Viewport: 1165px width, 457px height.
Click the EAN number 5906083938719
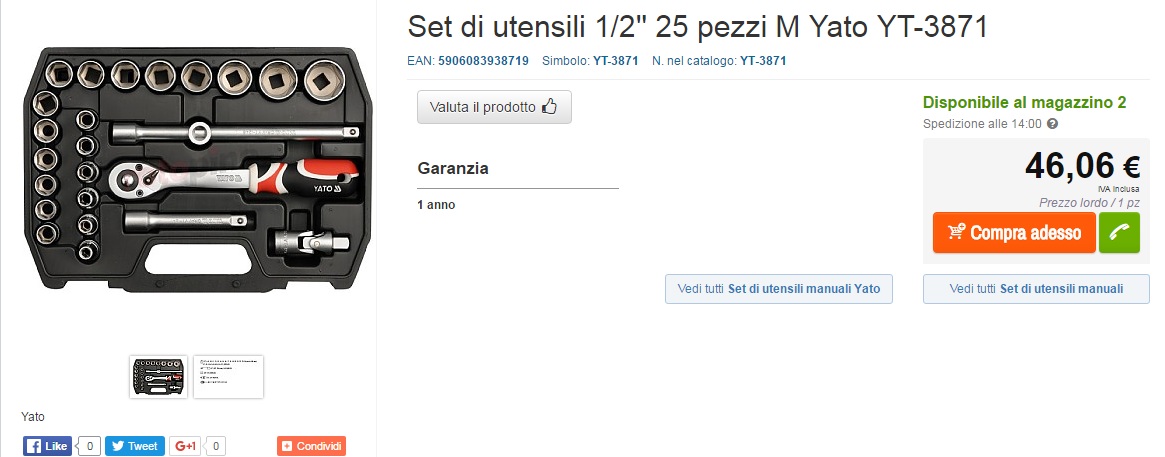(x=484, y=61)
